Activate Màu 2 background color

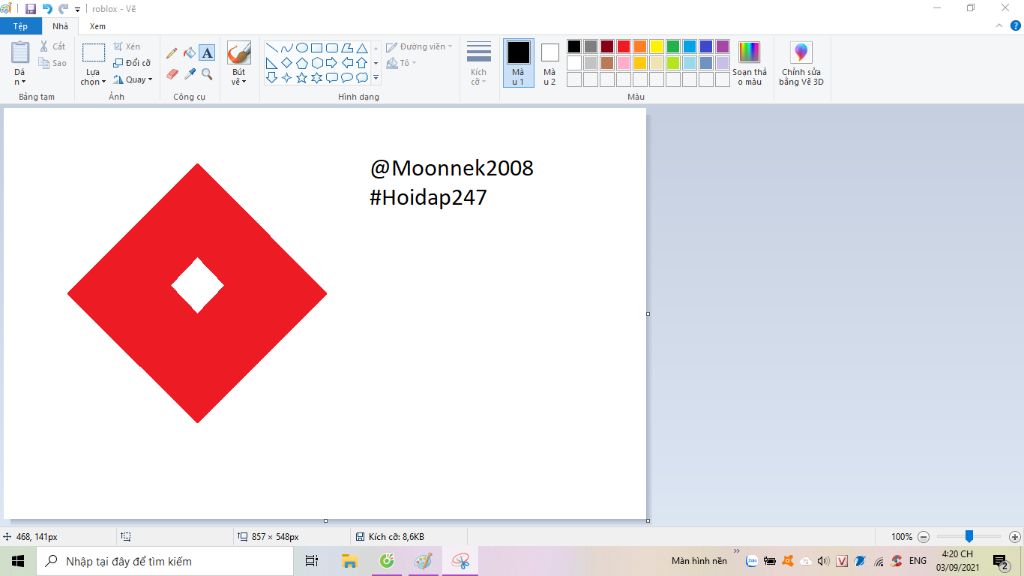click(550, 63)
